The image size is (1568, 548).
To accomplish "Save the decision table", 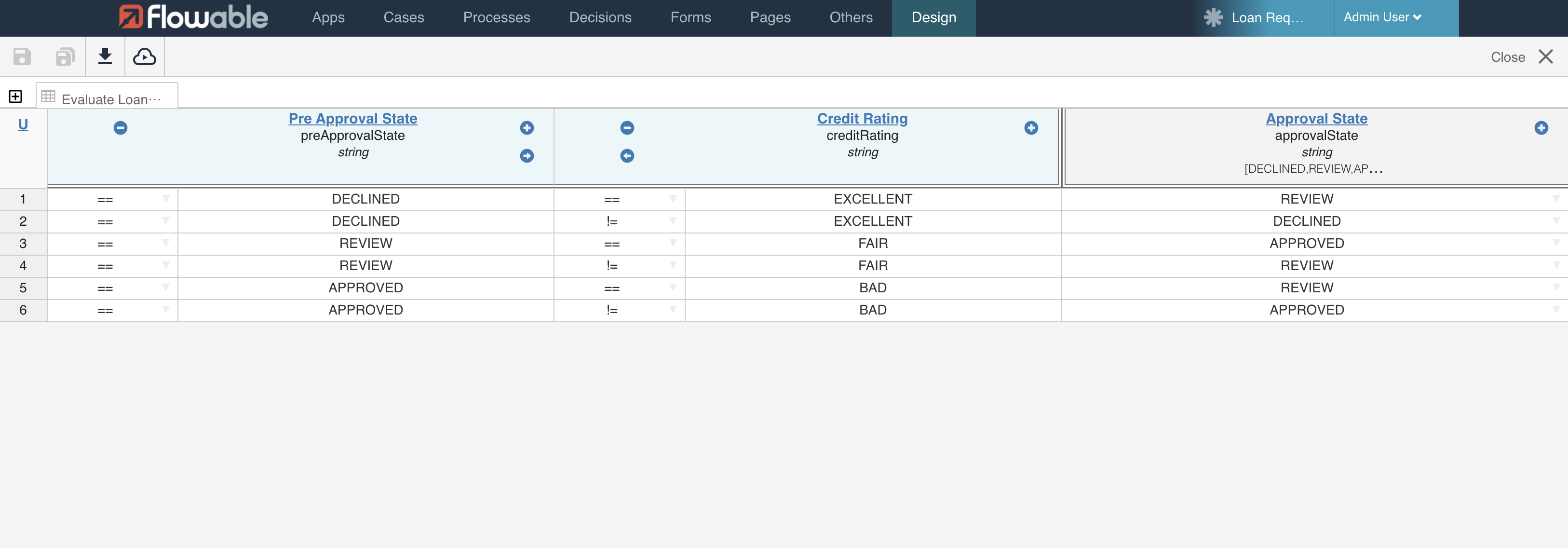I will point(21,56).
